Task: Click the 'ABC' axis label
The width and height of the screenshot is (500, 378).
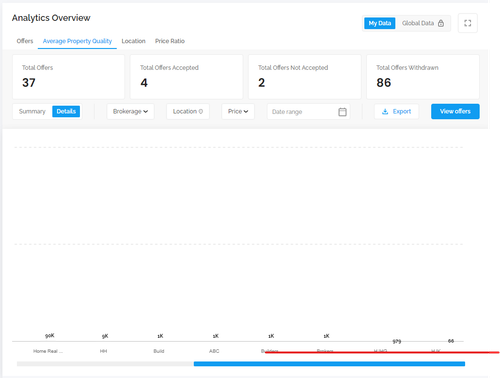Action: (x=214, y=351)
